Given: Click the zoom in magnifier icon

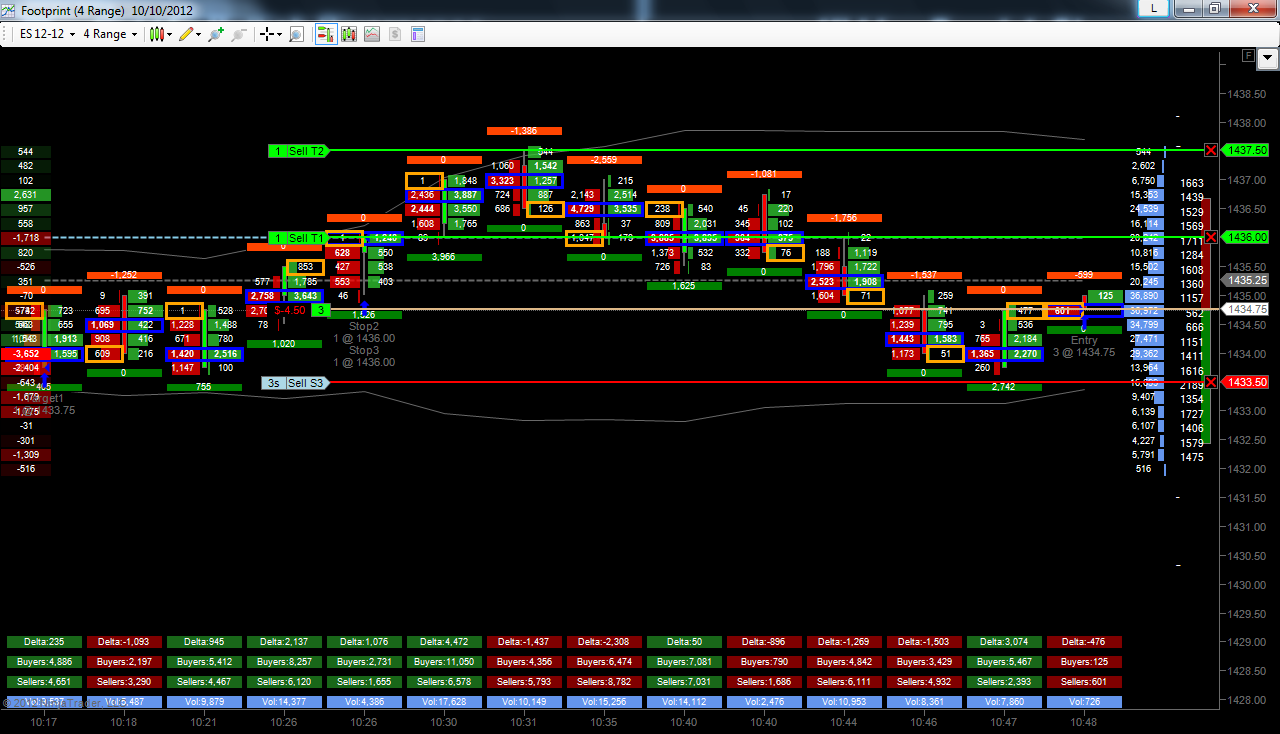Looking at the screenshot, I should pyautogui.click(x=217, y=34).
